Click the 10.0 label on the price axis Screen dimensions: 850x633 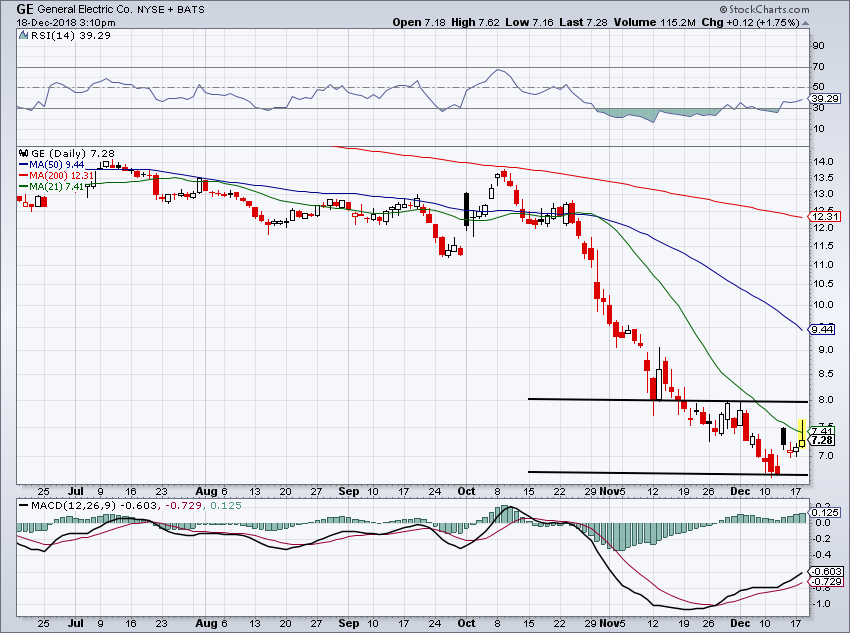[823, 305]
